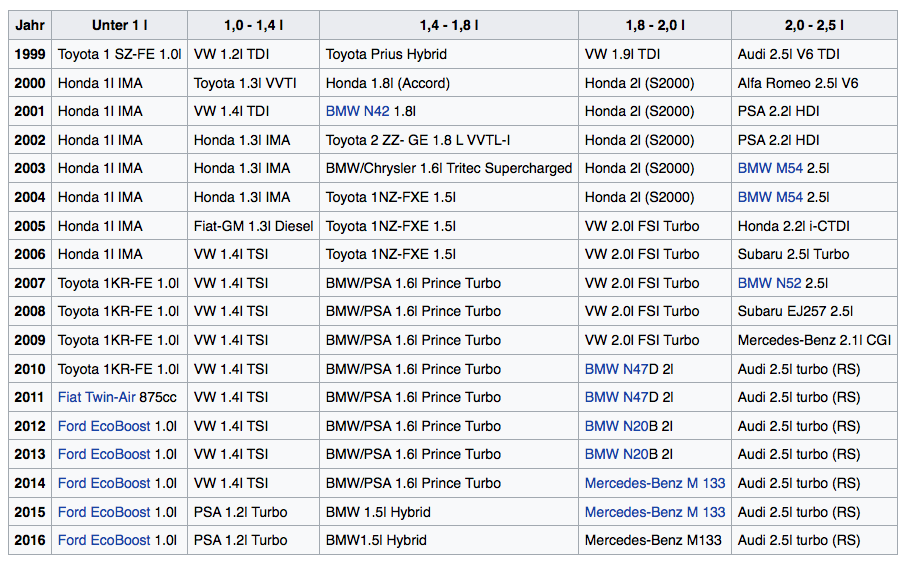
Task: Click the 'Audi 2.5l V6 TDI' cell
Action: [x=814, y=54]
